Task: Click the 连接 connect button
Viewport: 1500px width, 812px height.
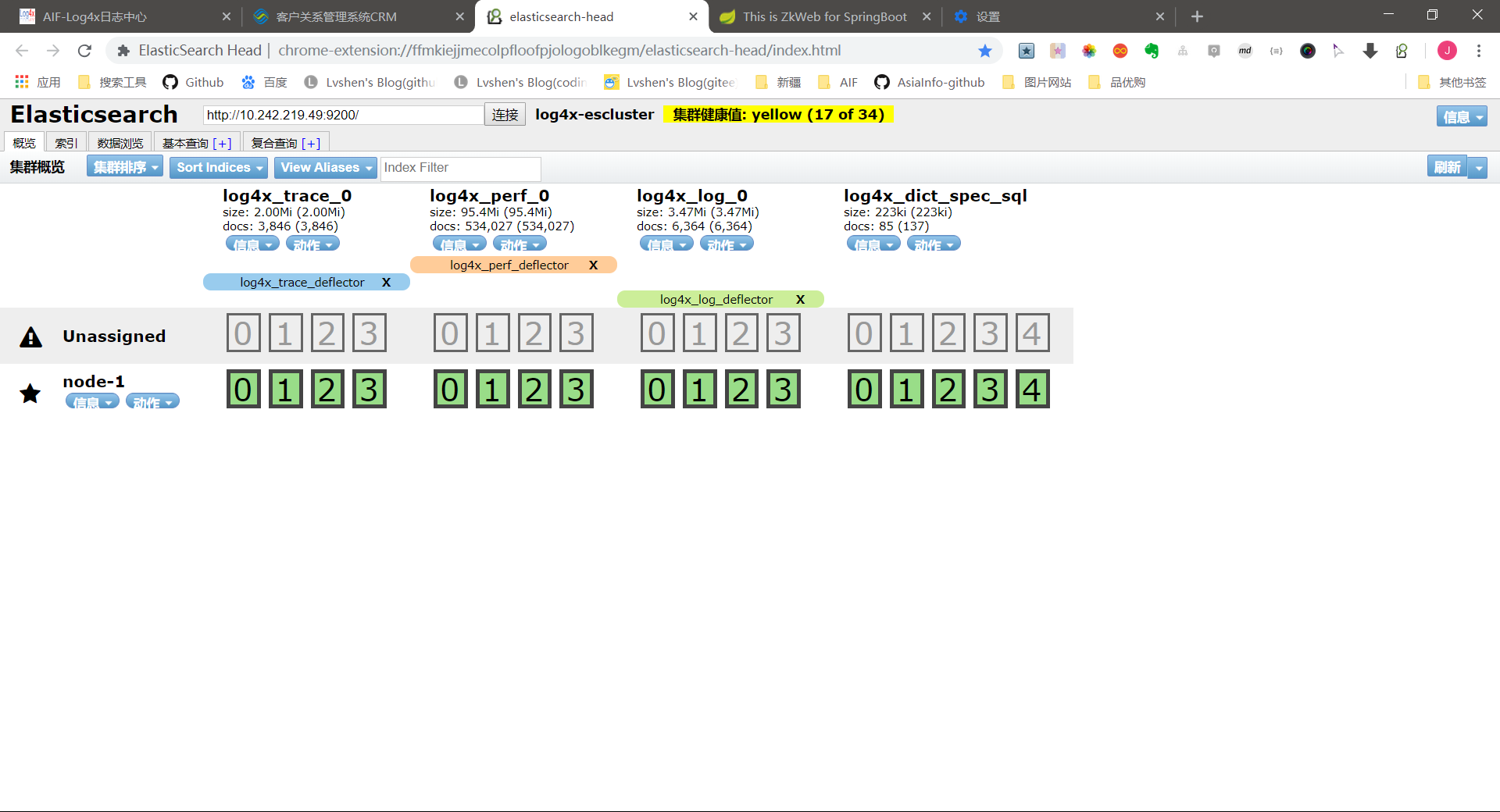Action: [505, 115]
